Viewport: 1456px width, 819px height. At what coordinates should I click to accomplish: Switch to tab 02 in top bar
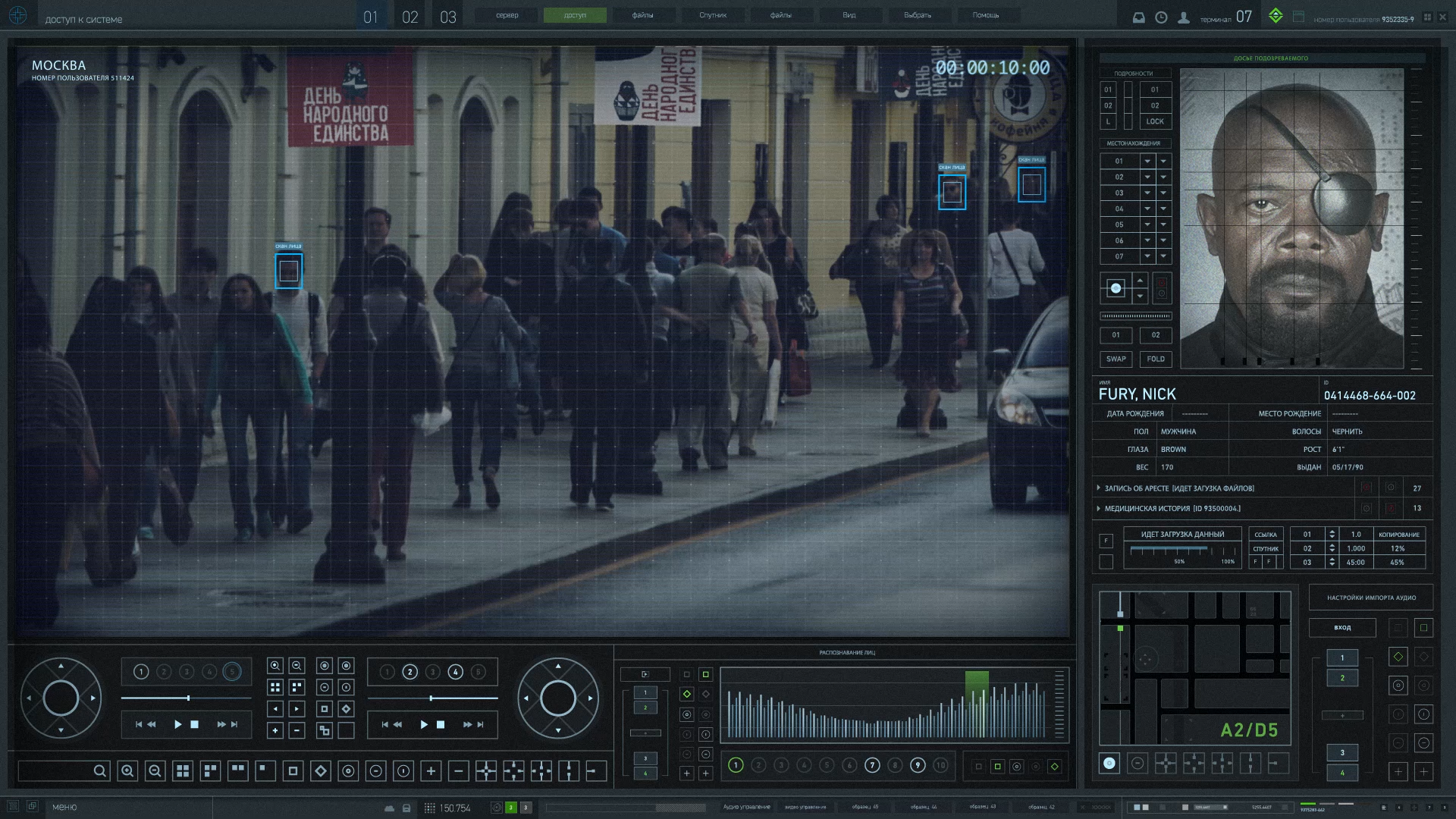pyautogui.click(x=409, y=17)
